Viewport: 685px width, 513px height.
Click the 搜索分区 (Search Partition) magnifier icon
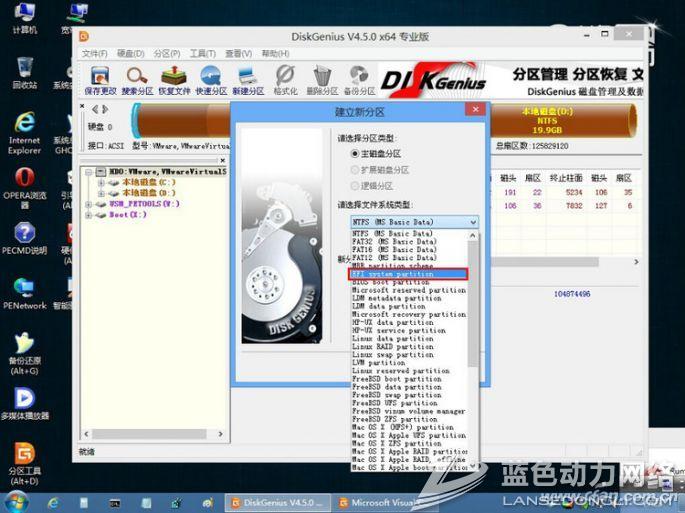[137, 77]
